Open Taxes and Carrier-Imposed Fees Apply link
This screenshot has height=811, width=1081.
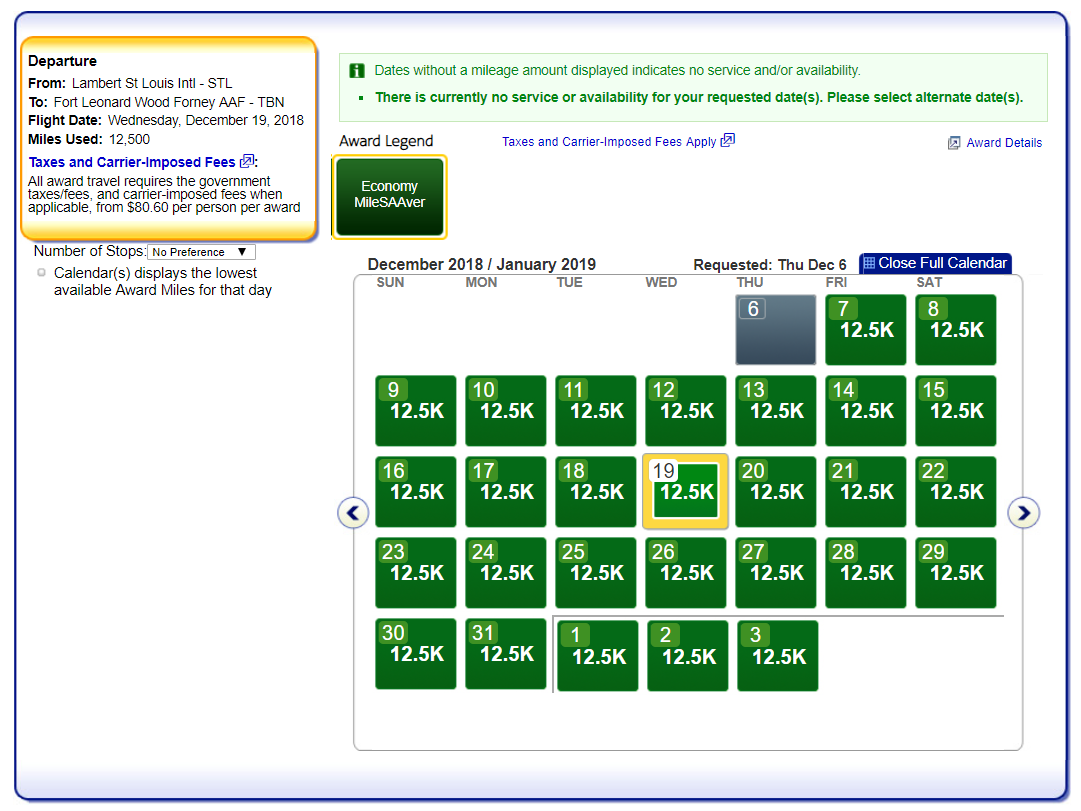[x=609, y=142]
